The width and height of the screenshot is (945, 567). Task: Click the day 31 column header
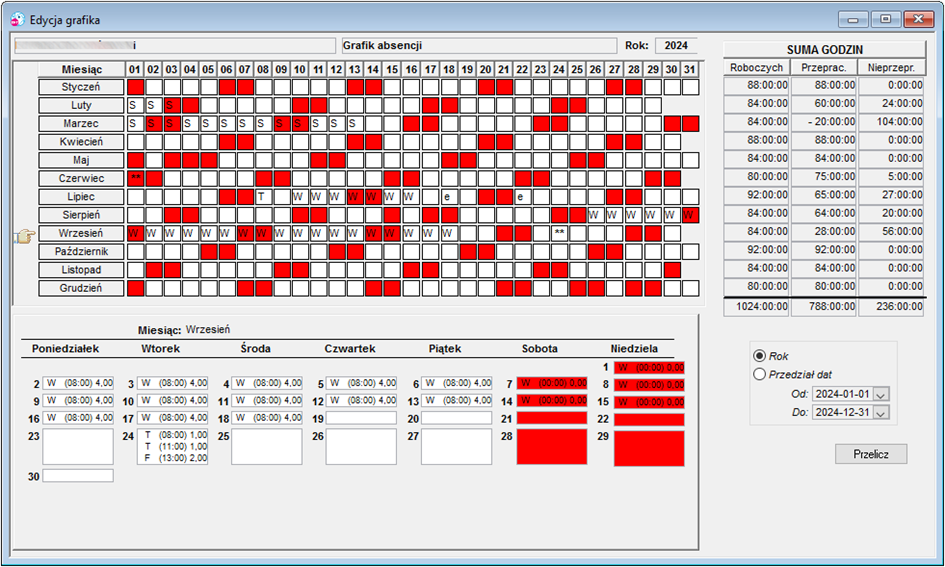690,69
